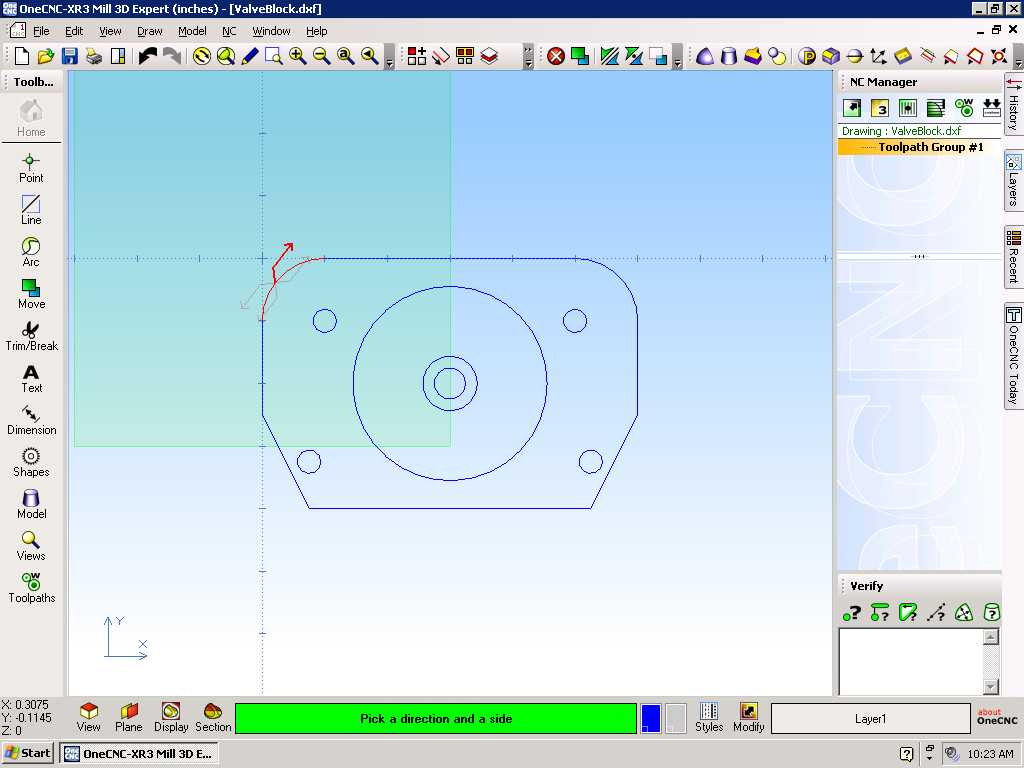This screenshot has height=768, width=1024.
Task: Click the Print icon in the toolbar
Action: [x=94, y=56]
